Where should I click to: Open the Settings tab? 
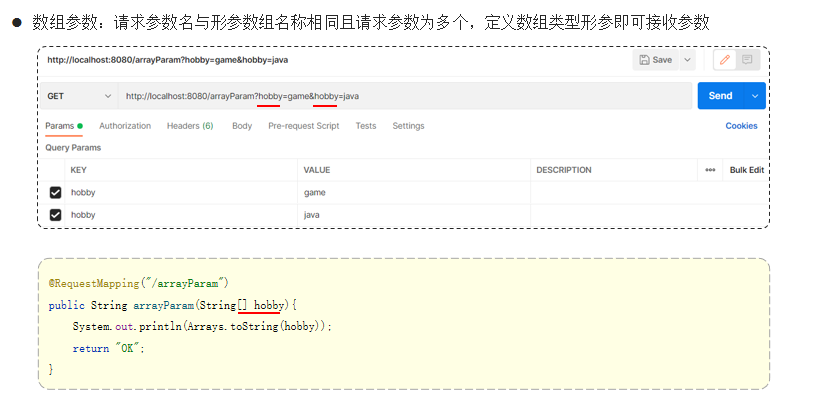(x=408, y=126)
